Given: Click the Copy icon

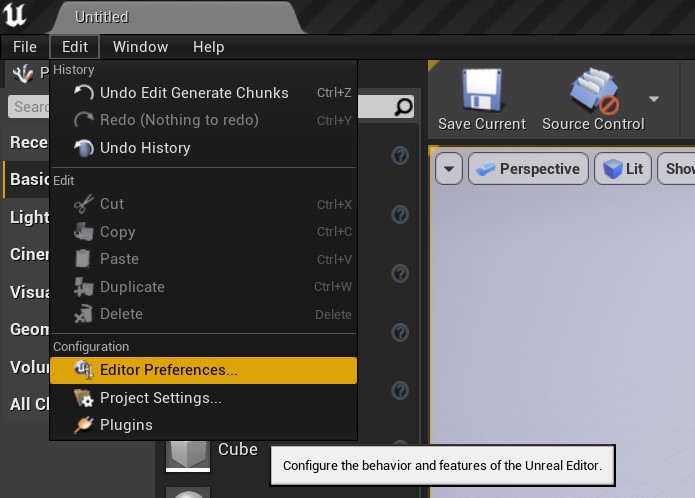Looking at the screenshot, I should pos(84,232).
